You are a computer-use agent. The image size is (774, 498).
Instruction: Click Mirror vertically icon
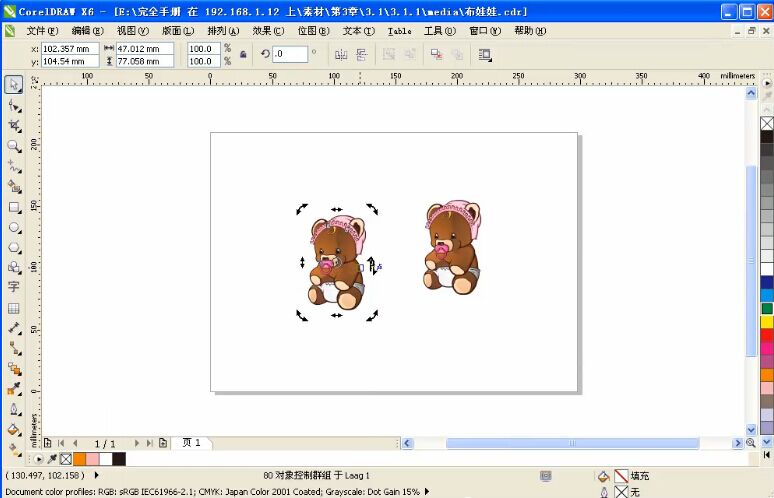(361, 55)
